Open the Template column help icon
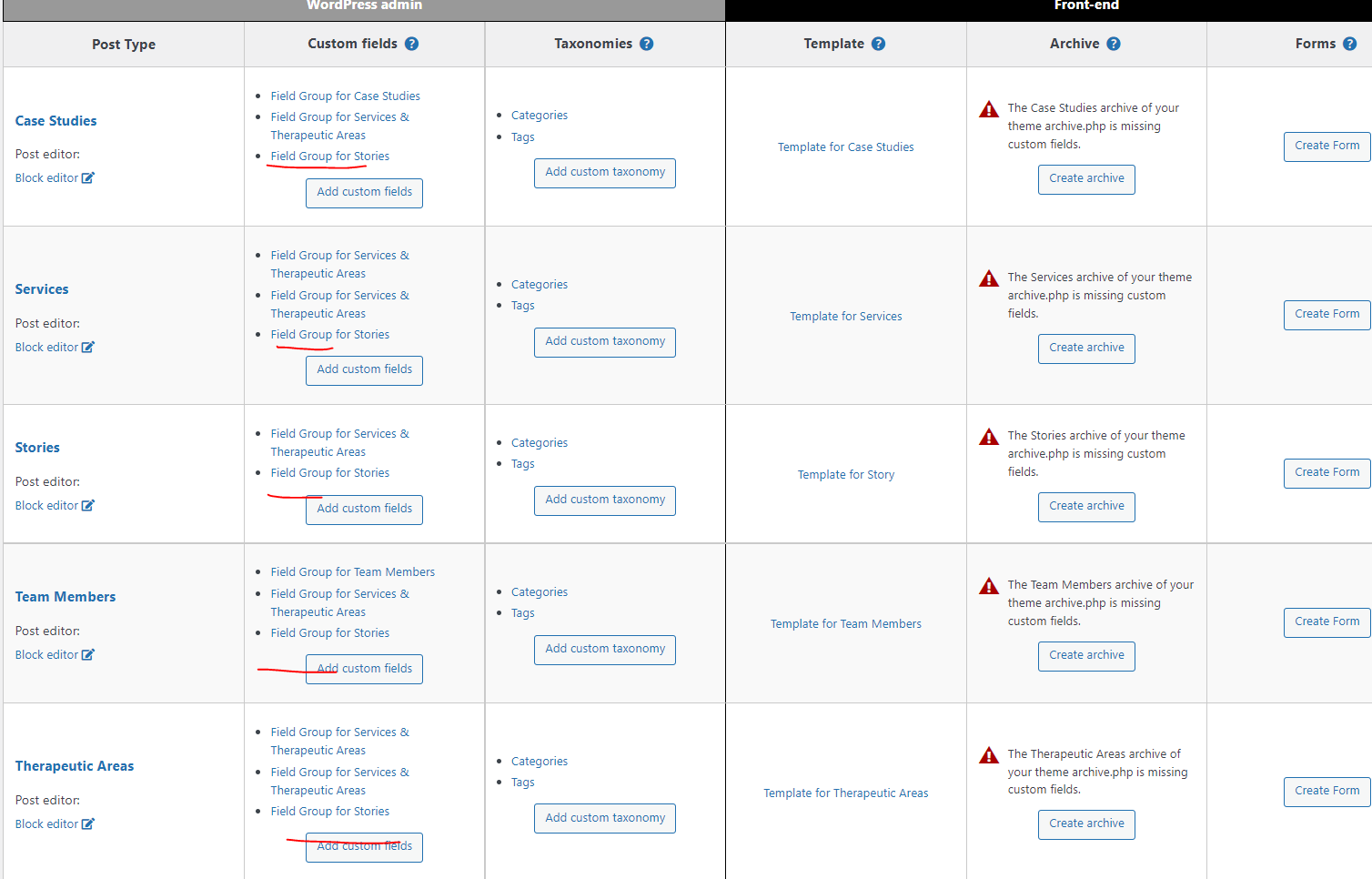This screenshot has width=1372, height=879. pos(878,44)
